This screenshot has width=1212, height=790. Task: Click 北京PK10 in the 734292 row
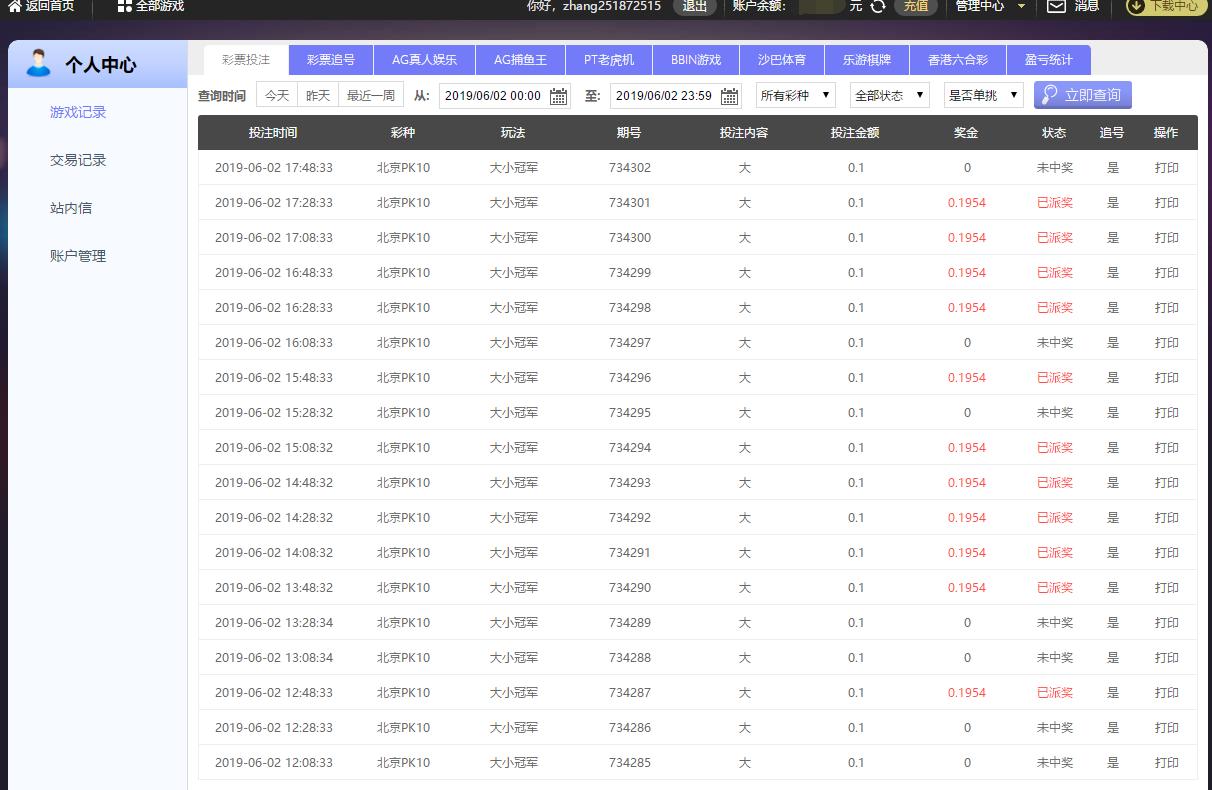point(403,518)
